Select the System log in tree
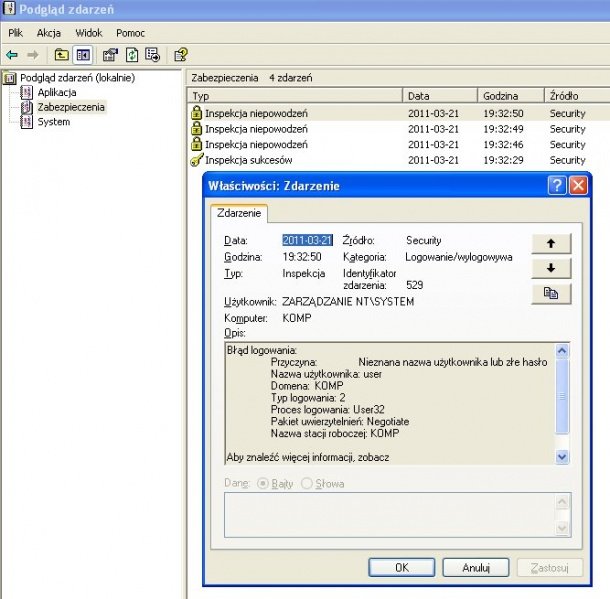Image resolution: width=610 pixels, height=599 pixels. pos(53,122)
